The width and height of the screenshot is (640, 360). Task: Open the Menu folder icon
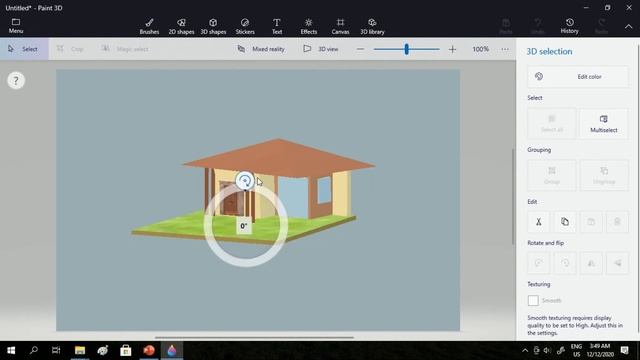[x=16, y=26]
